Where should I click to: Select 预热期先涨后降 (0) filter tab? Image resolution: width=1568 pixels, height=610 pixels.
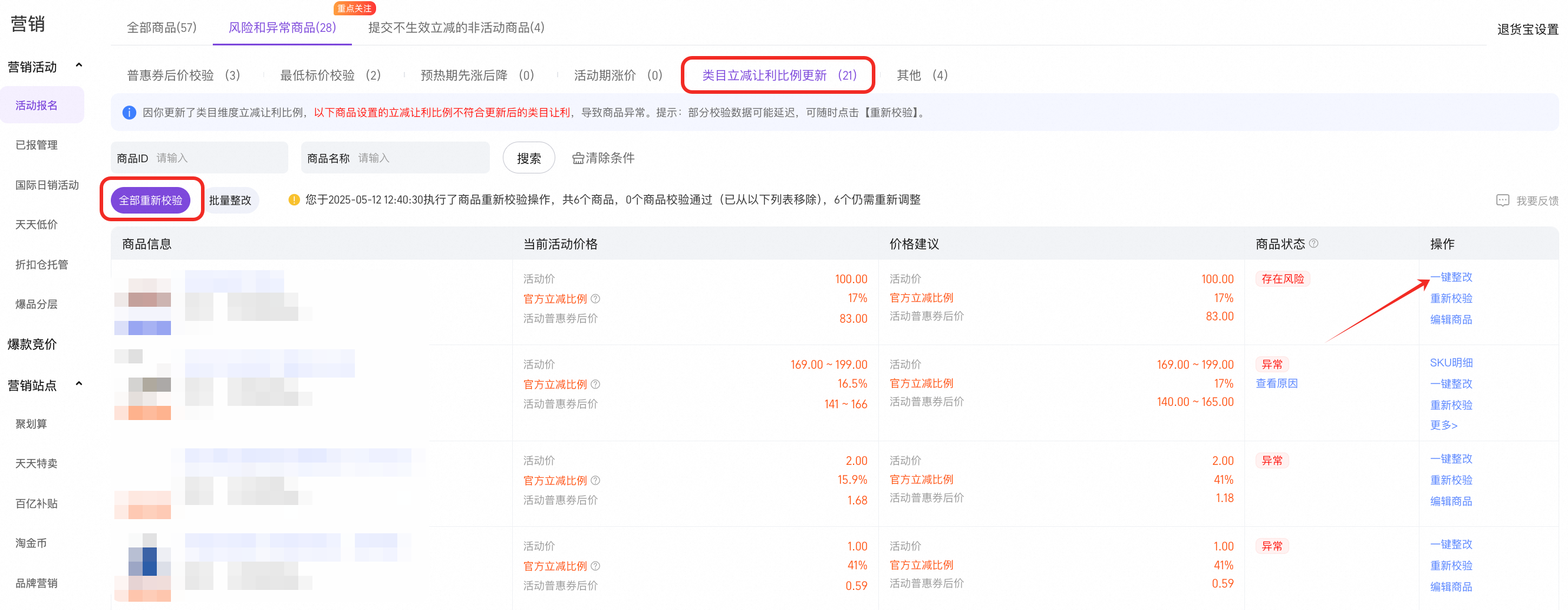pyautogui.click(x=477, y=75)
